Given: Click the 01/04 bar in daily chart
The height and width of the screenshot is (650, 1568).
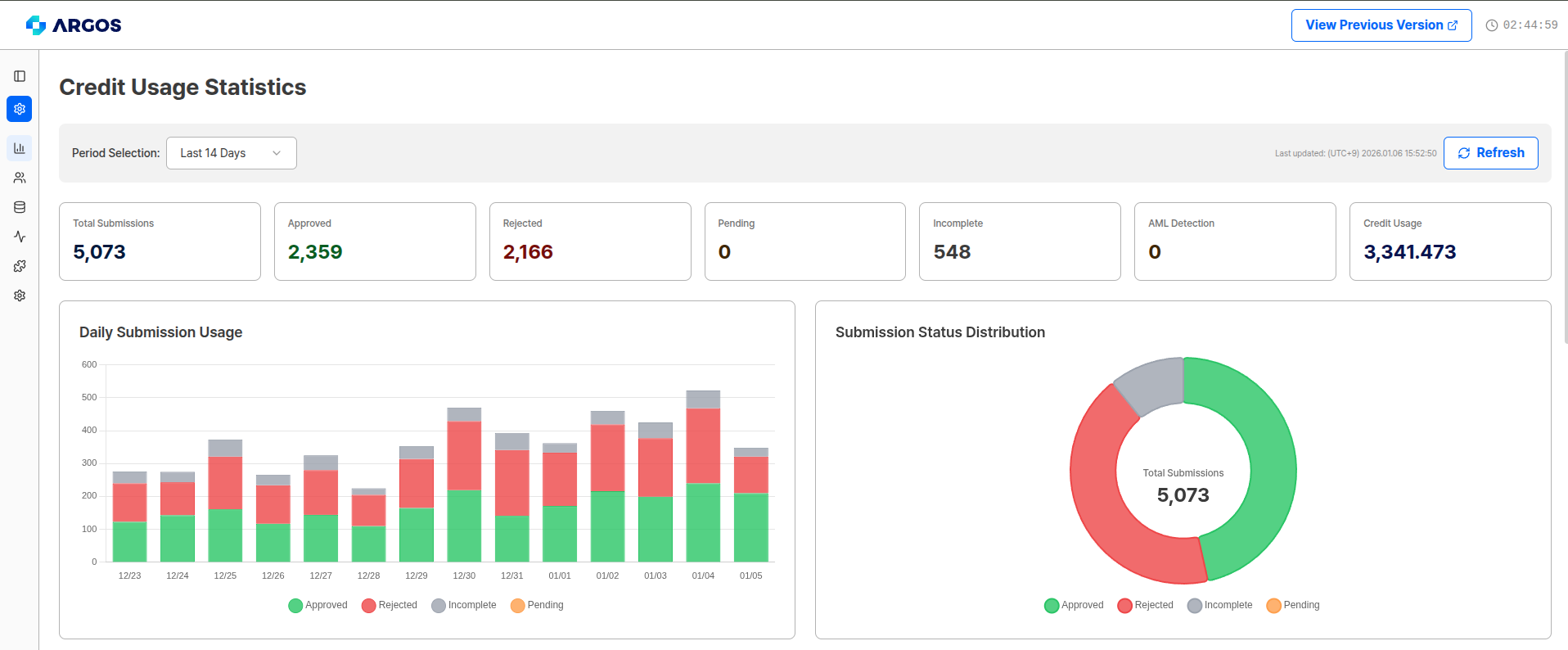Looking at the screenshot, I should pos(703,476).
